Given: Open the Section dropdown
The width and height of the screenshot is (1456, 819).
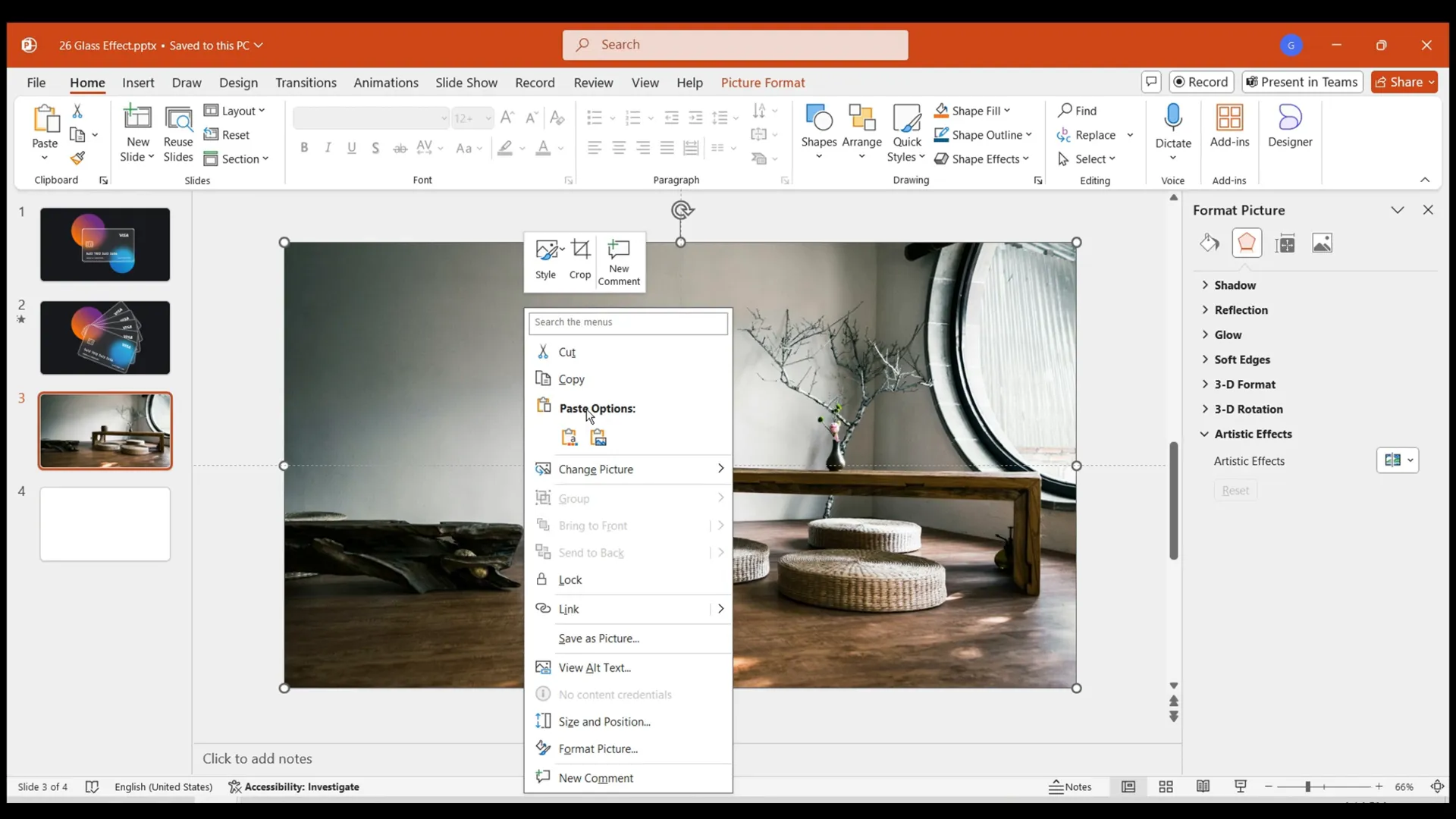Looking at the screenshot, I should [236, 159].
